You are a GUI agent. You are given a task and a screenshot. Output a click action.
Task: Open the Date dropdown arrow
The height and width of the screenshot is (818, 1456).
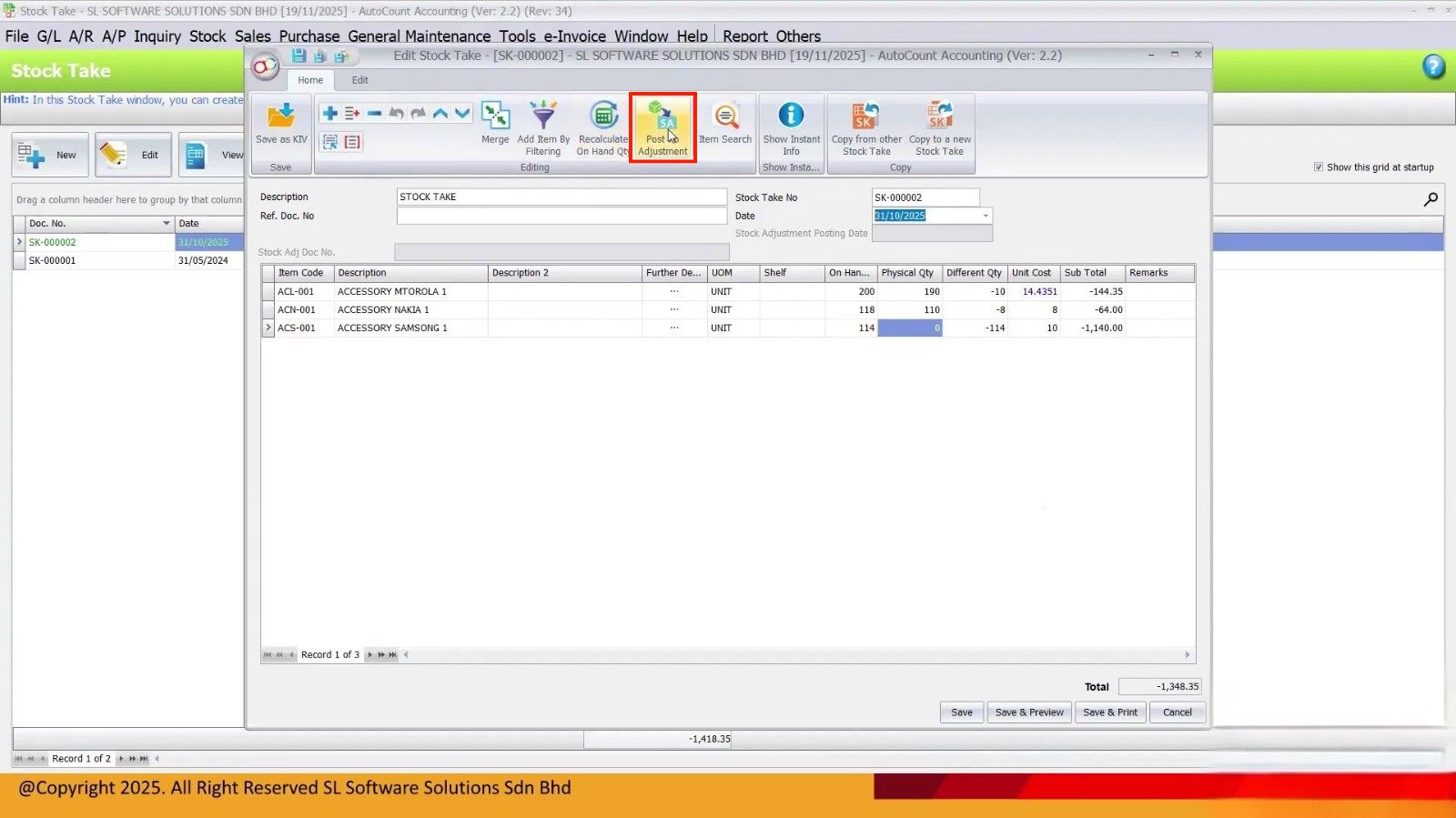point(985,216)
